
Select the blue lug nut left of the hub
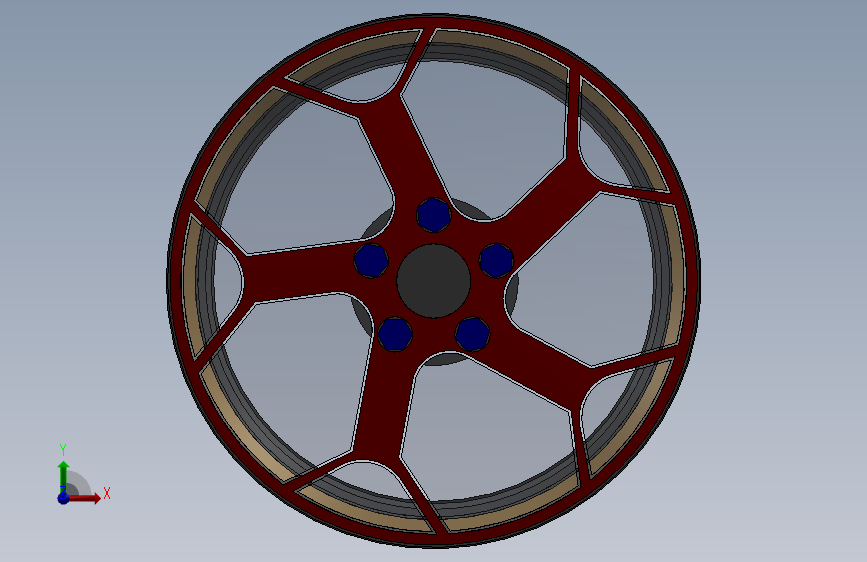click(x=371, y=261)
